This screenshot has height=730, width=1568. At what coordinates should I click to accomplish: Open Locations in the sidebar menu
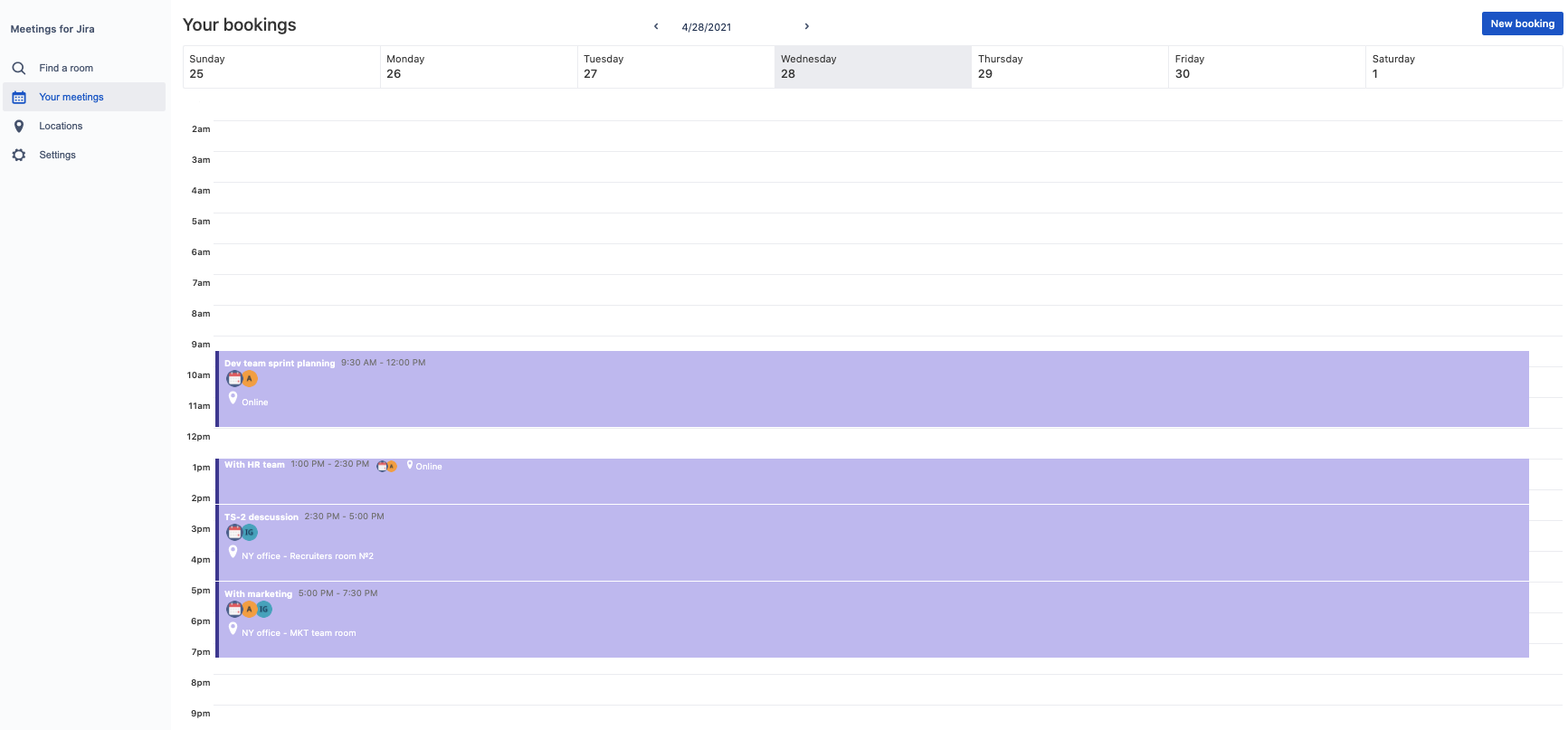click(61, 126)
